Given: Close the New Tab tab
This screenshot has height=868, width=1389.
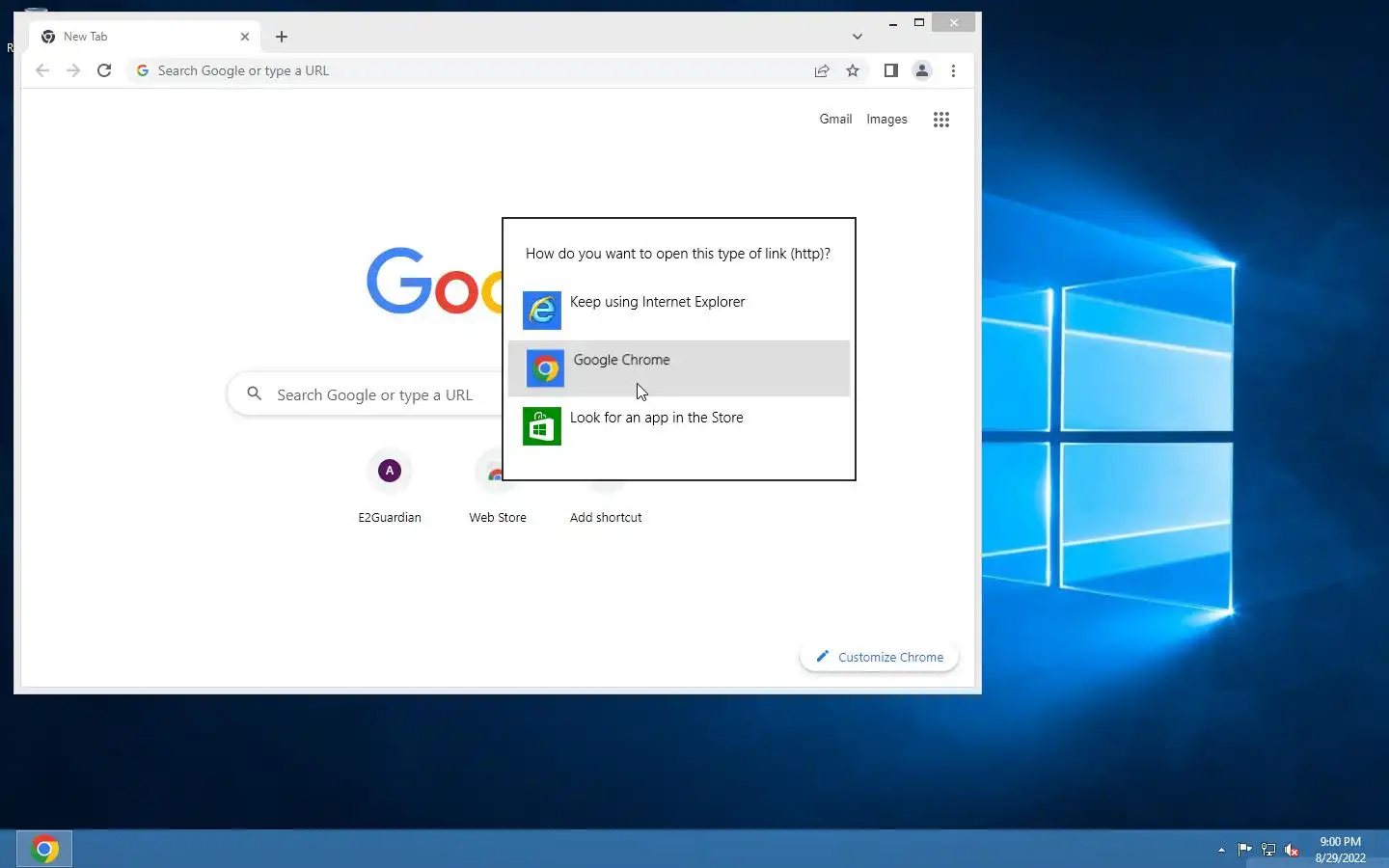Looking at the screenshot, I should click(x=245, y=37).
